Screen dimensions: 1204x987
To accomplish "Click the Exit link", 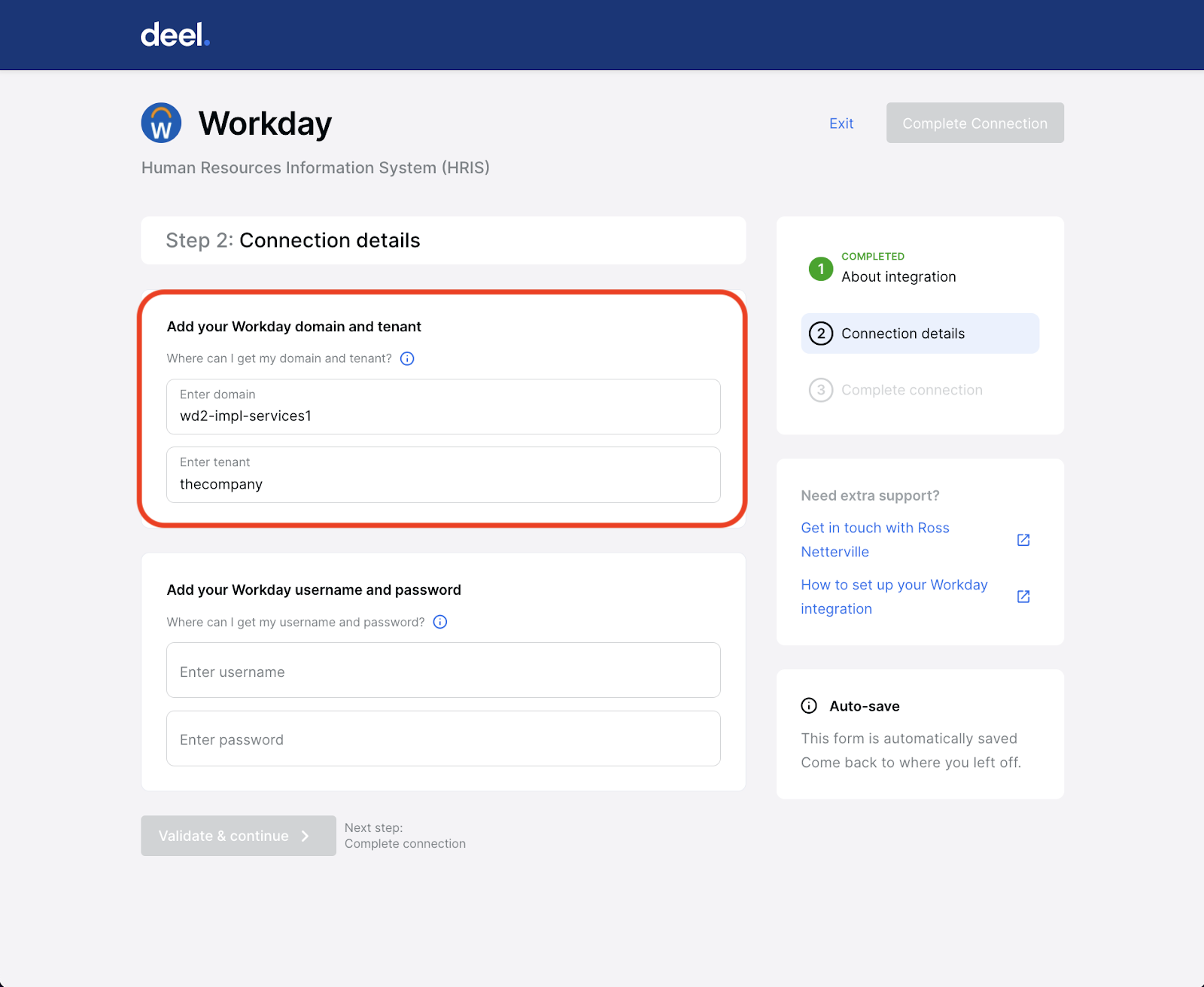I will coord(841,123).
